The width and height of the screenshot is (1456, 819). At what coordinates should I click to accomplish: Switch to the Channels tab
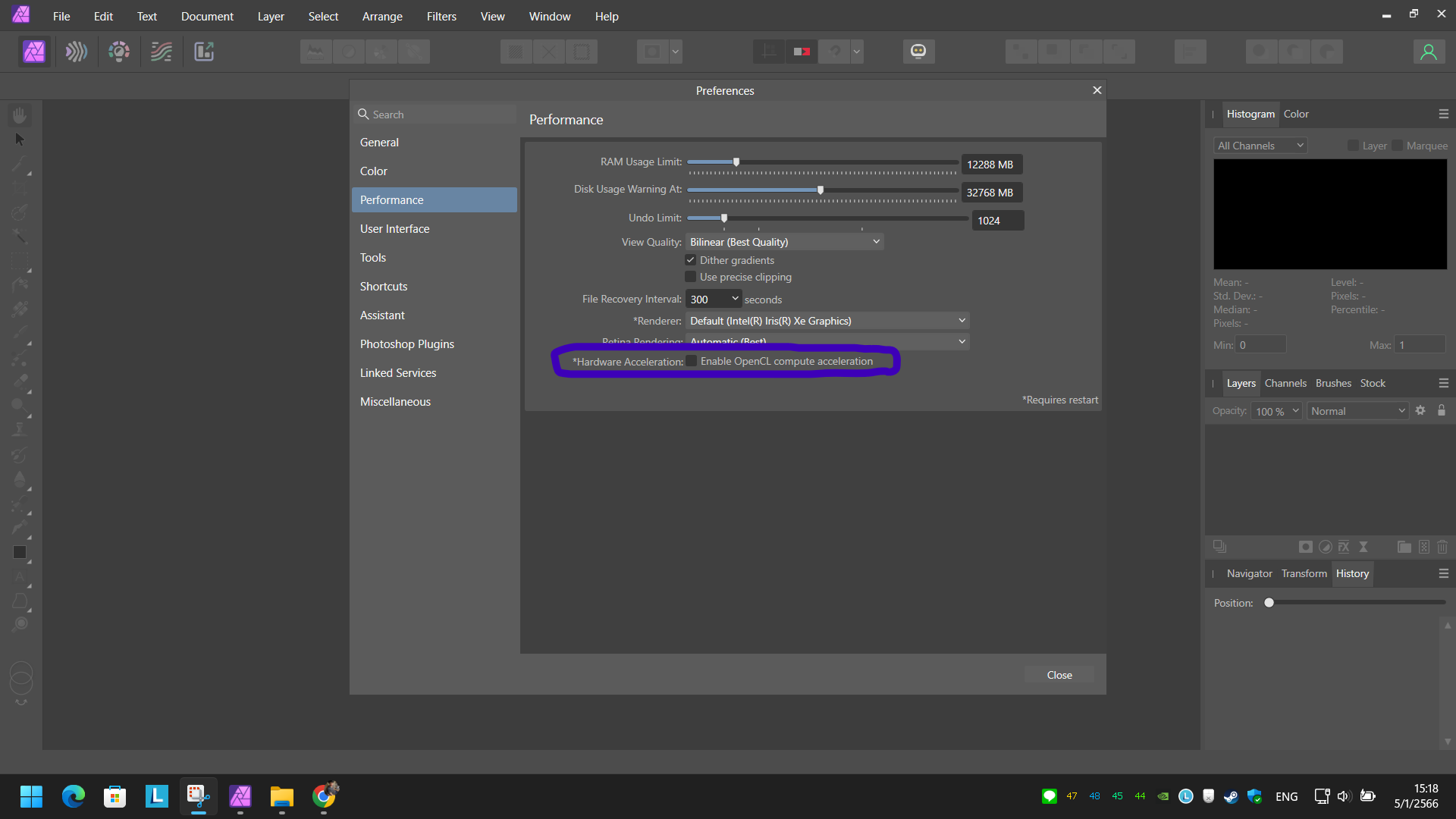click(1285, 383)
